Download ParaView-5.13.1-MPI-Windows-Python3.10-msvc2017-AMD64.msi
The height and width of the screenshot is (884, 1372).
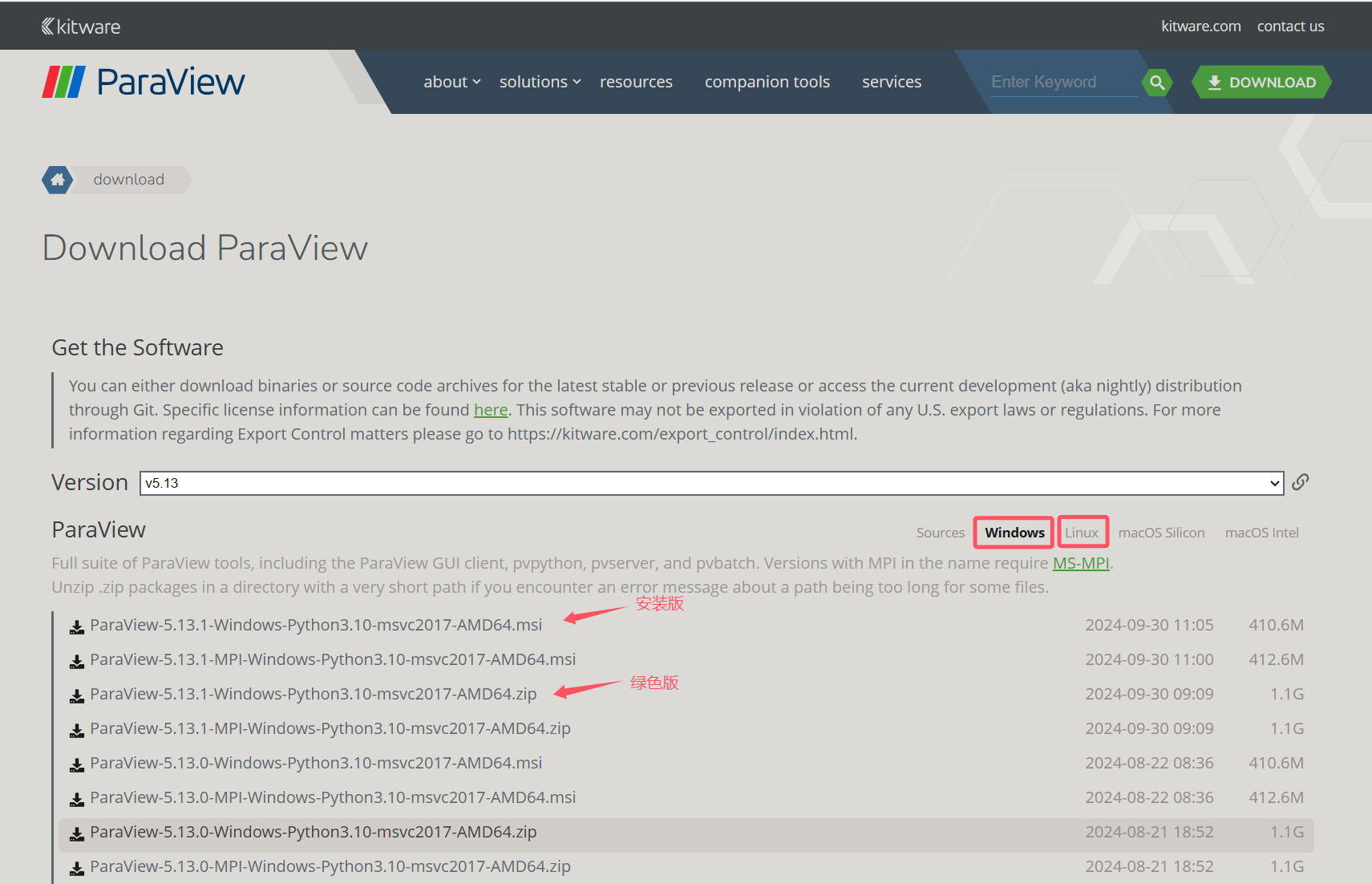click(x=333, y=659)
